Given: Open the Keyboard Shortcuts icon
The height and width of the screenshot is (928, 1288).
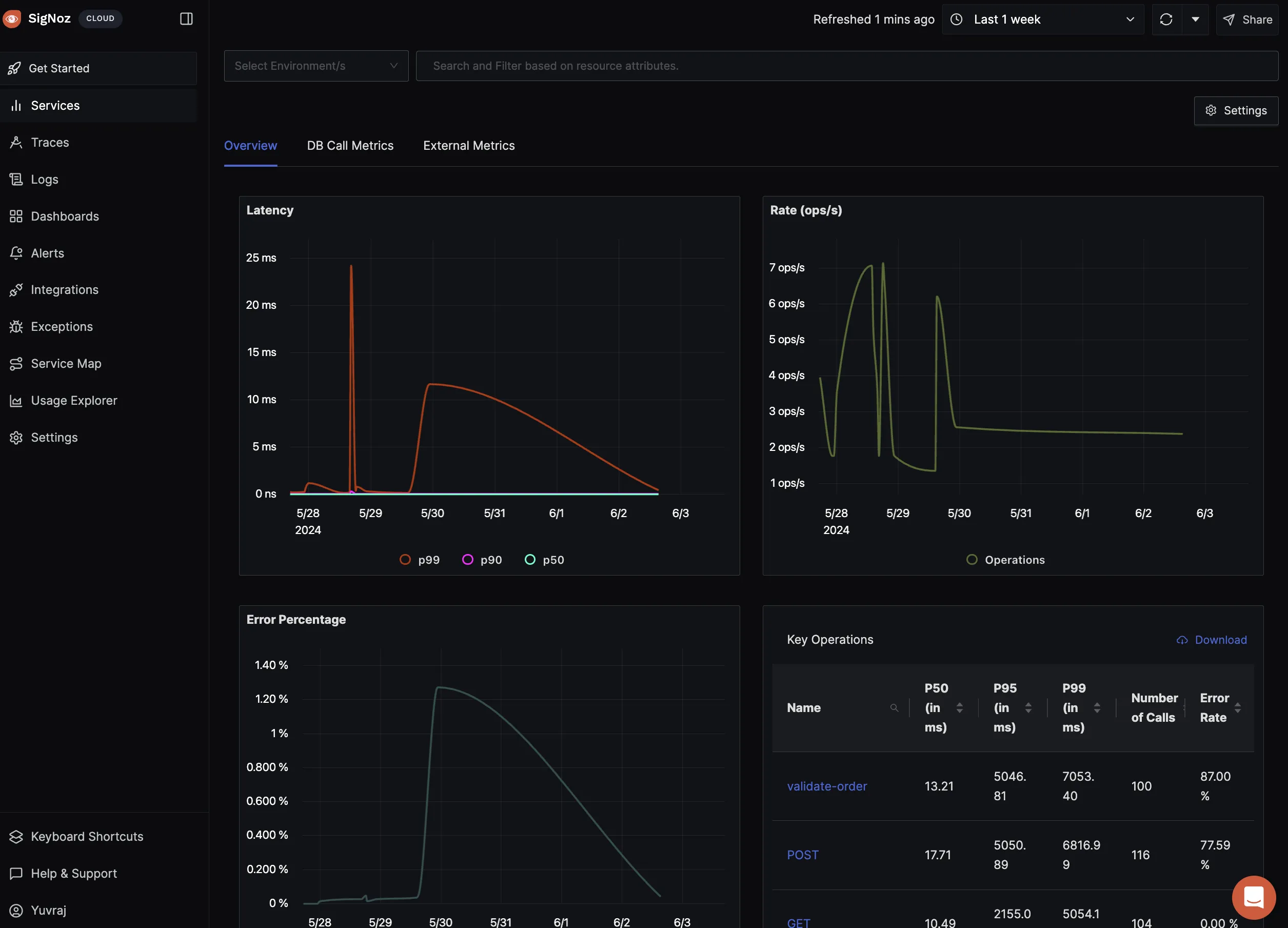Looking at the screenshot, I should pyautogui.click(x=16, y=837).
